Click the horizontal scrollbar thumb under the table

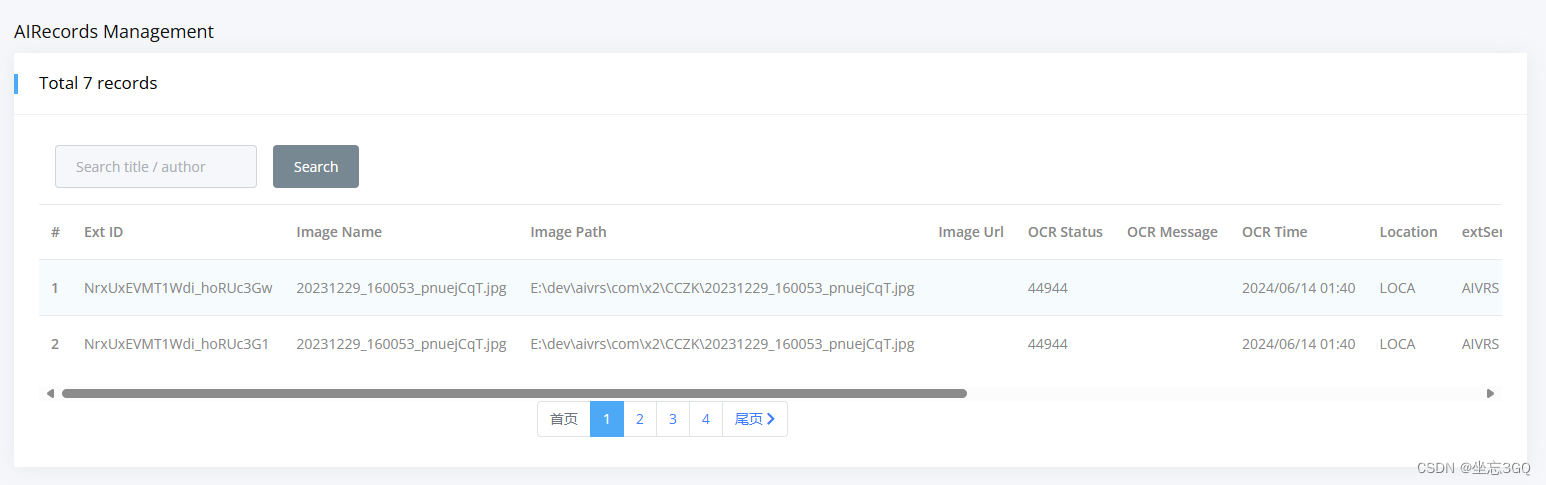click(514, 393)
